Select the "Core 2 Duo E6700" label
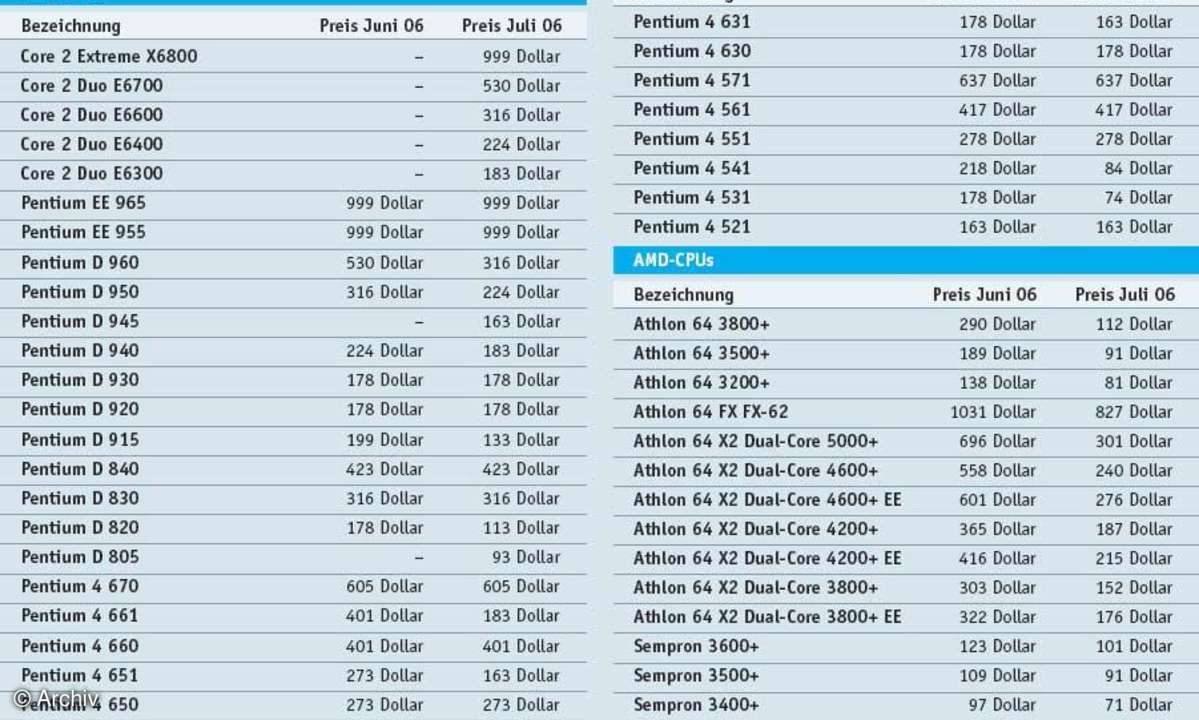The height and width of the screenshot is (720, 1199). click(x=92, y=86)
